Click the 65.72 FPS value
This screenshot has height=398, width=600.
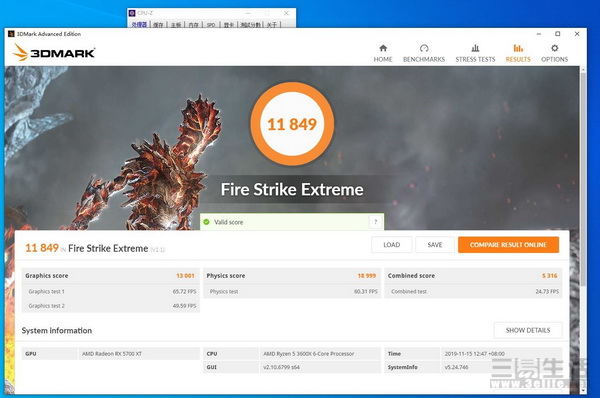pos(184,291)
